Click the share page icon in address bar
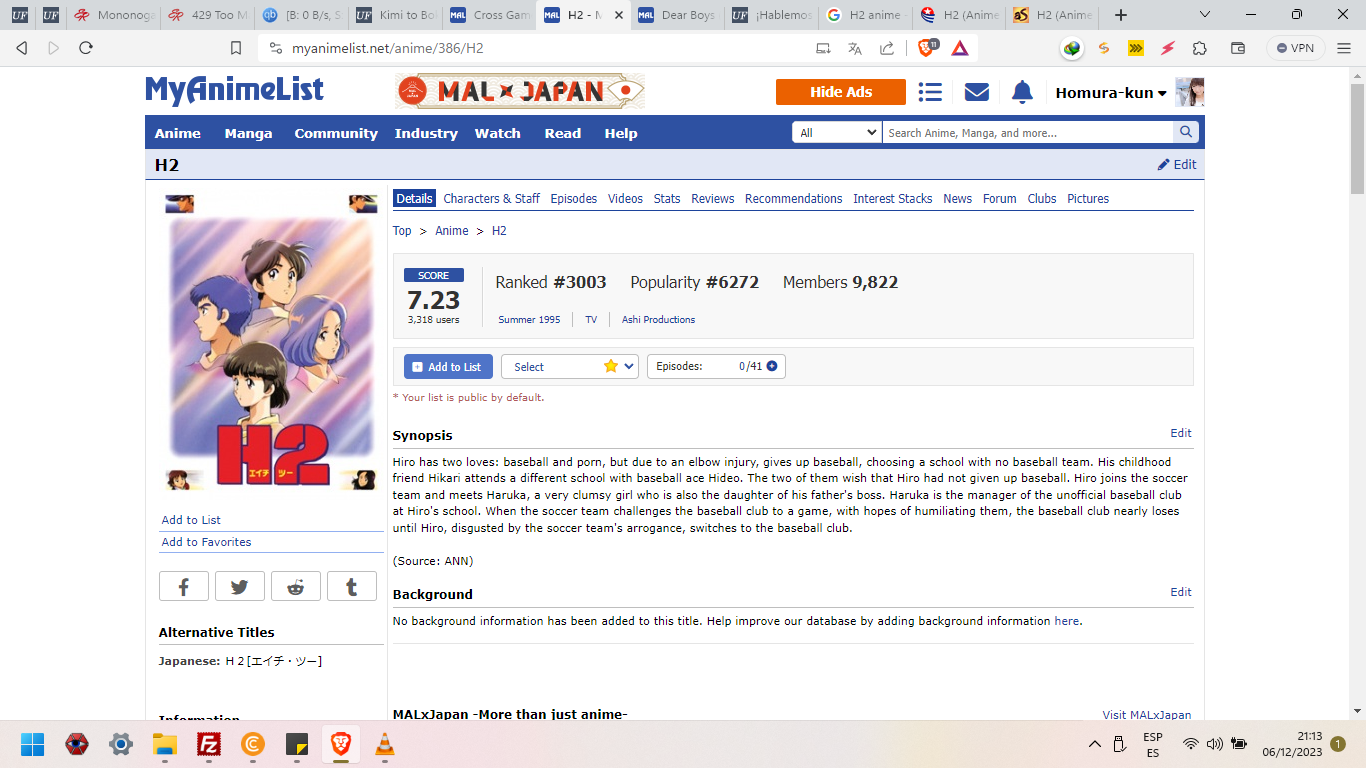1366x768 pixels. (887, 47)
